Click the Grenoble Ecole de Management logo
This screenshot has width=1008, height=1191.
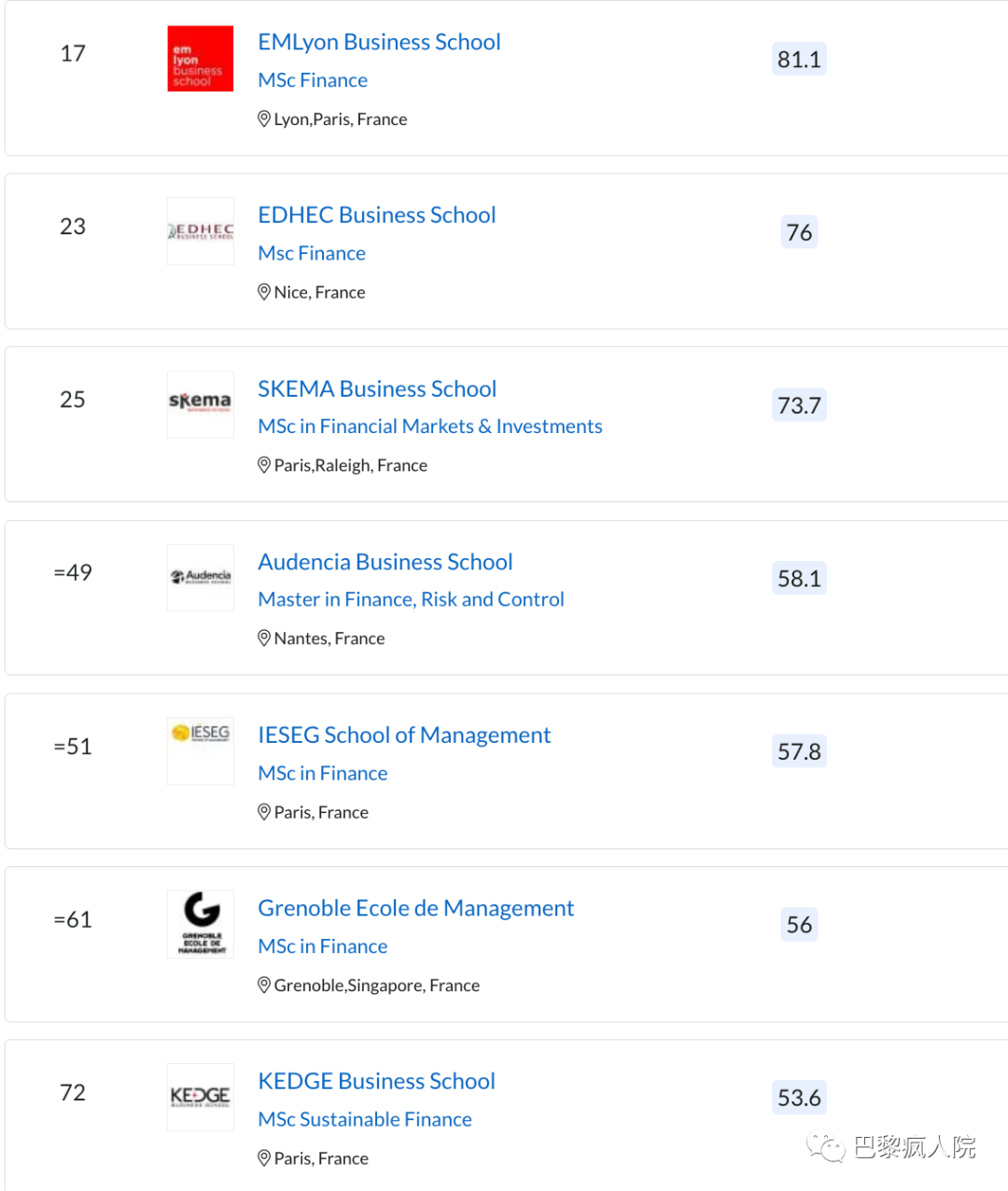pos(200,923)
